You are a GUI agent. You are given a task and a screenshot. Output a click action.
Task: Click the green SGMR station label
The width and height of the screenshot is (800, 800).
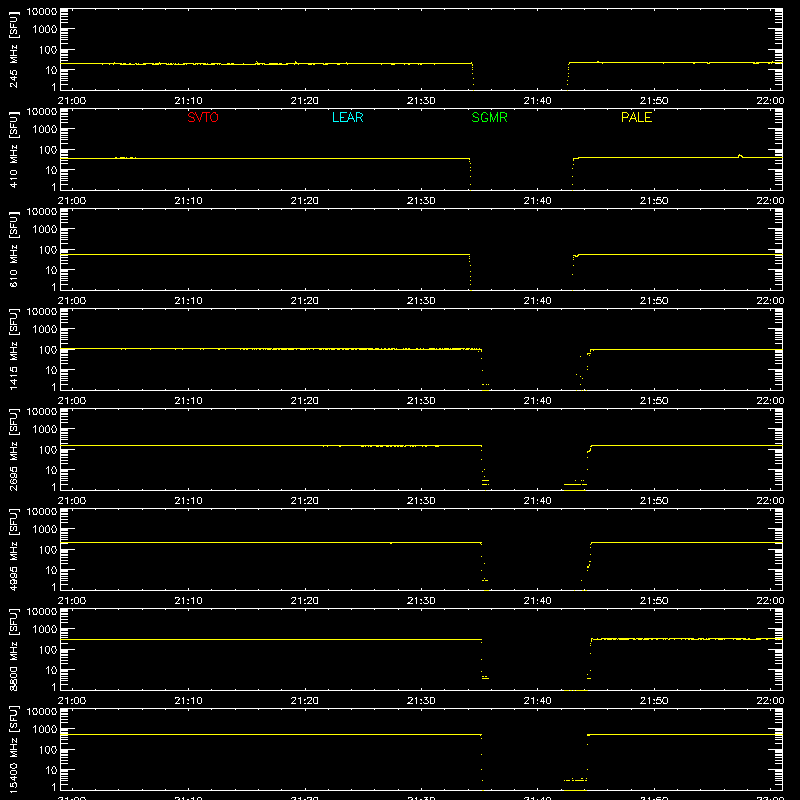click(489, 117)
